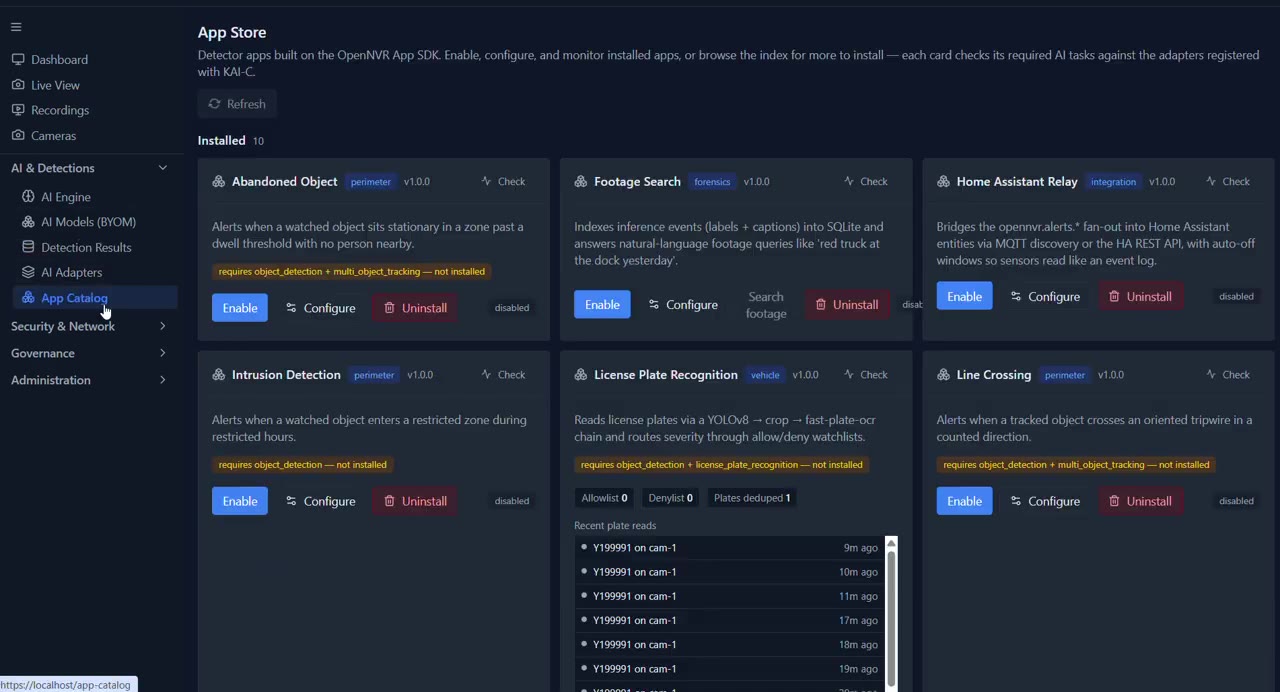Viewport: 1280px width, 692px height.
Task: Enable the Line Crossing app
Action: click(964, 501)
